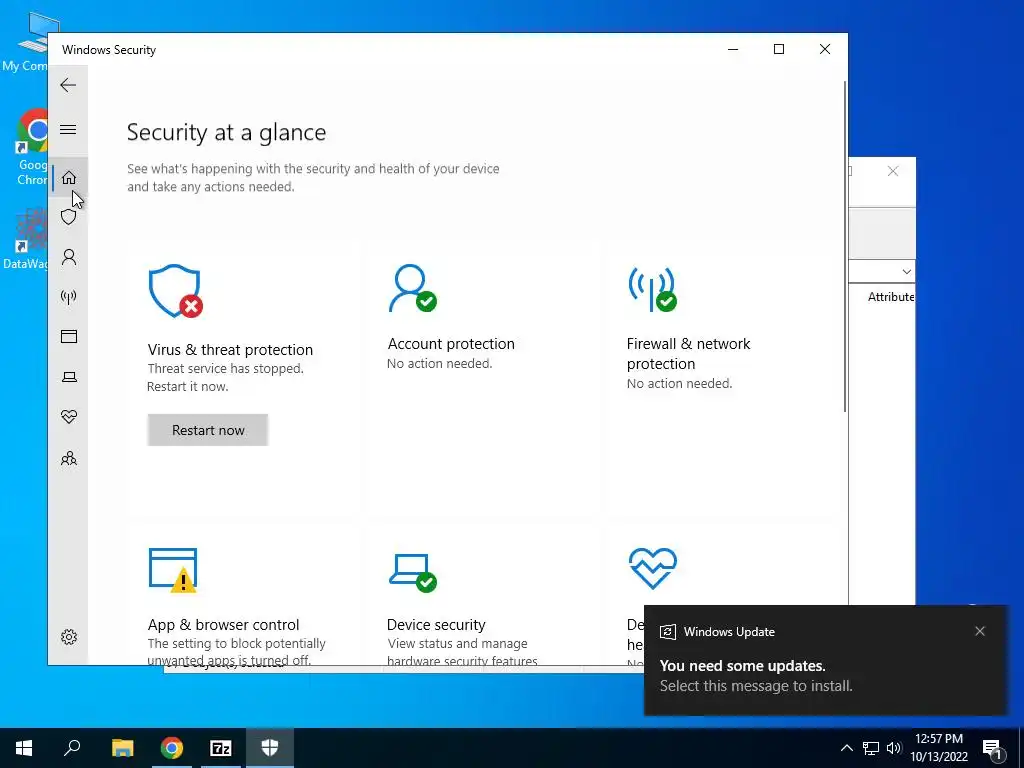Image resolution: width=1024 pixels, height=768 pixels.
Task: Open Device security heading
Action: [x=436, y=625]
